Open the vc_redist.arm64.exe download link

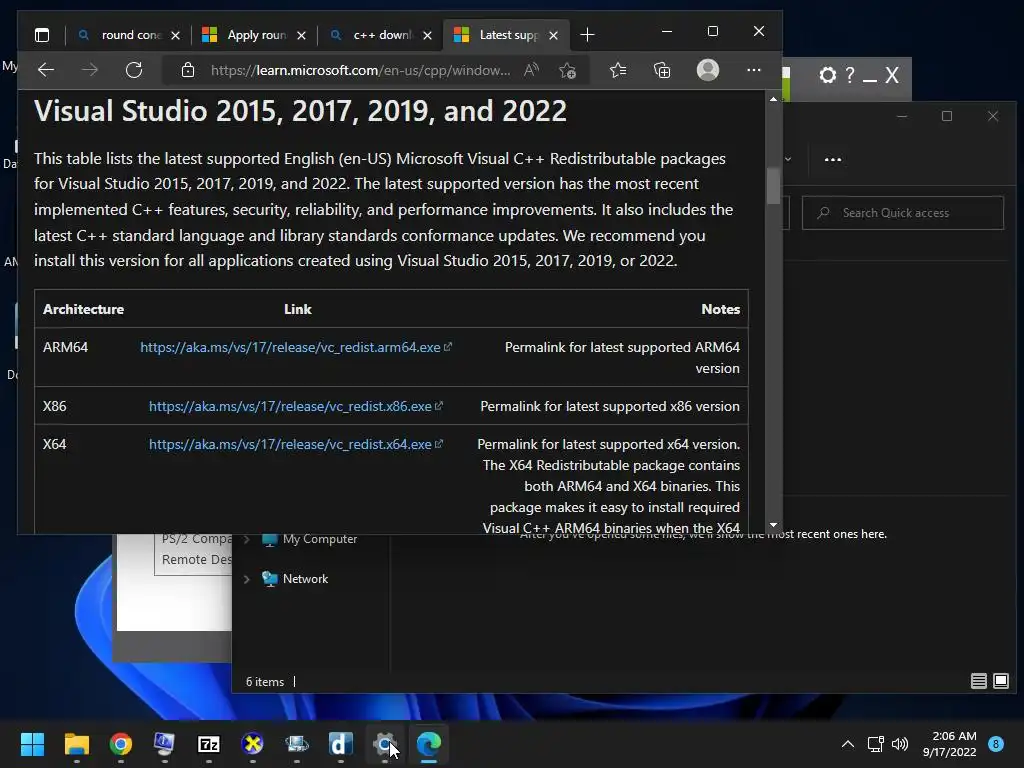[296, 347]
